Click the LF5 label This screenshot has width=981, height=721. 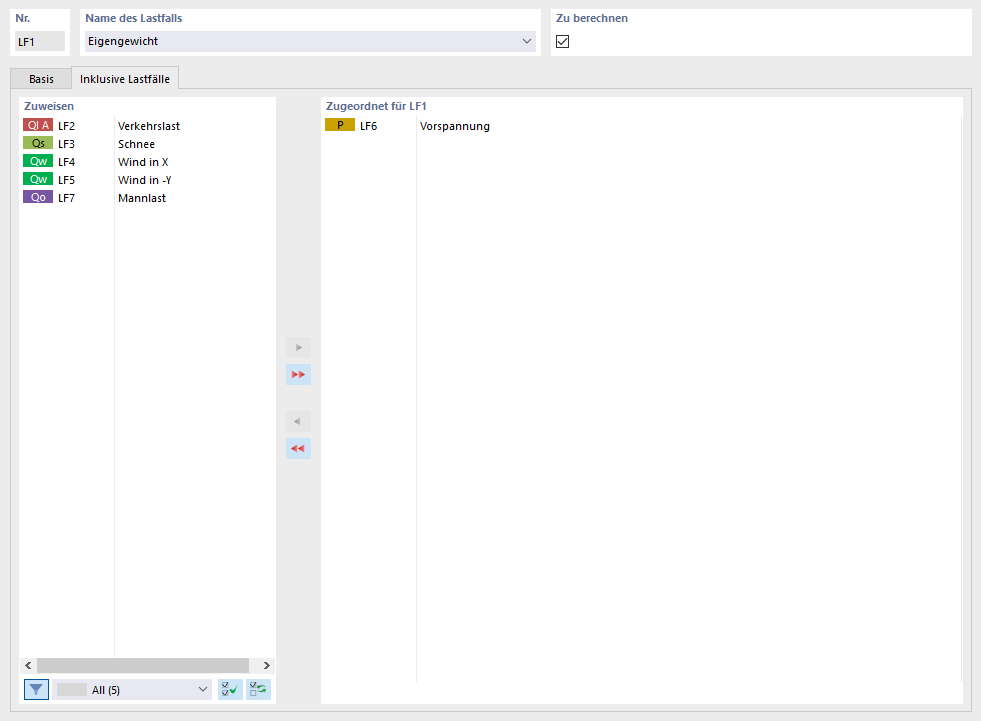pyautogui.click(x=66, y=180)
